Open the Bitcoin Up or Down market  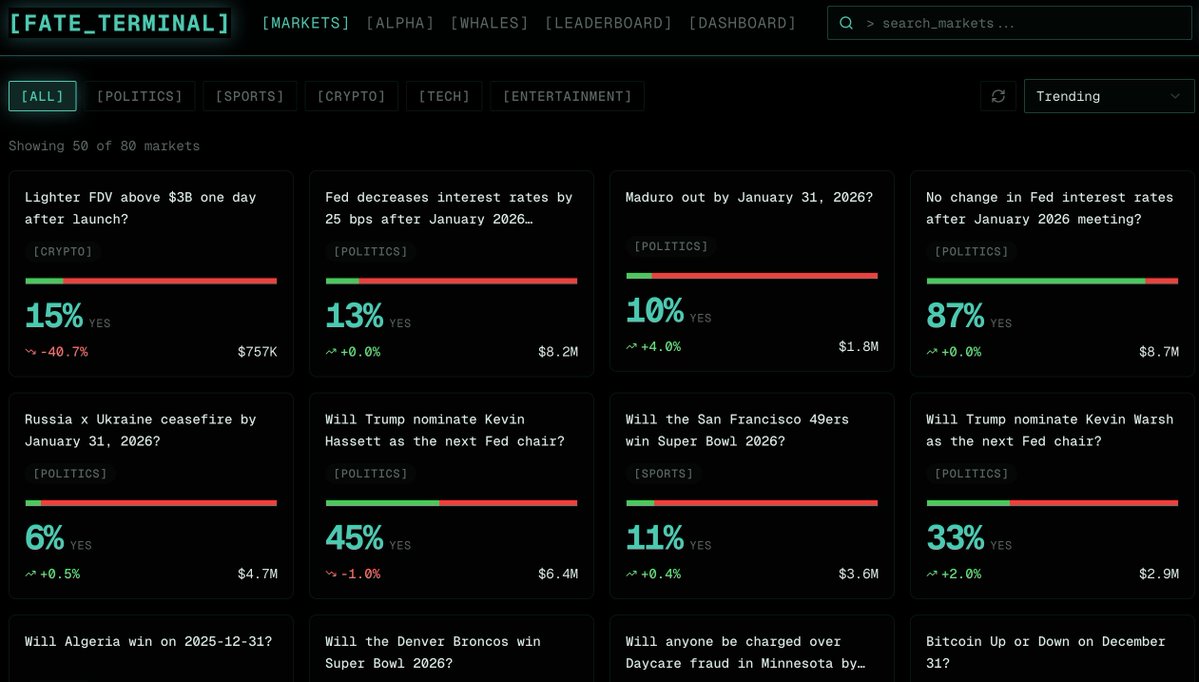(x=1052, y=650)
